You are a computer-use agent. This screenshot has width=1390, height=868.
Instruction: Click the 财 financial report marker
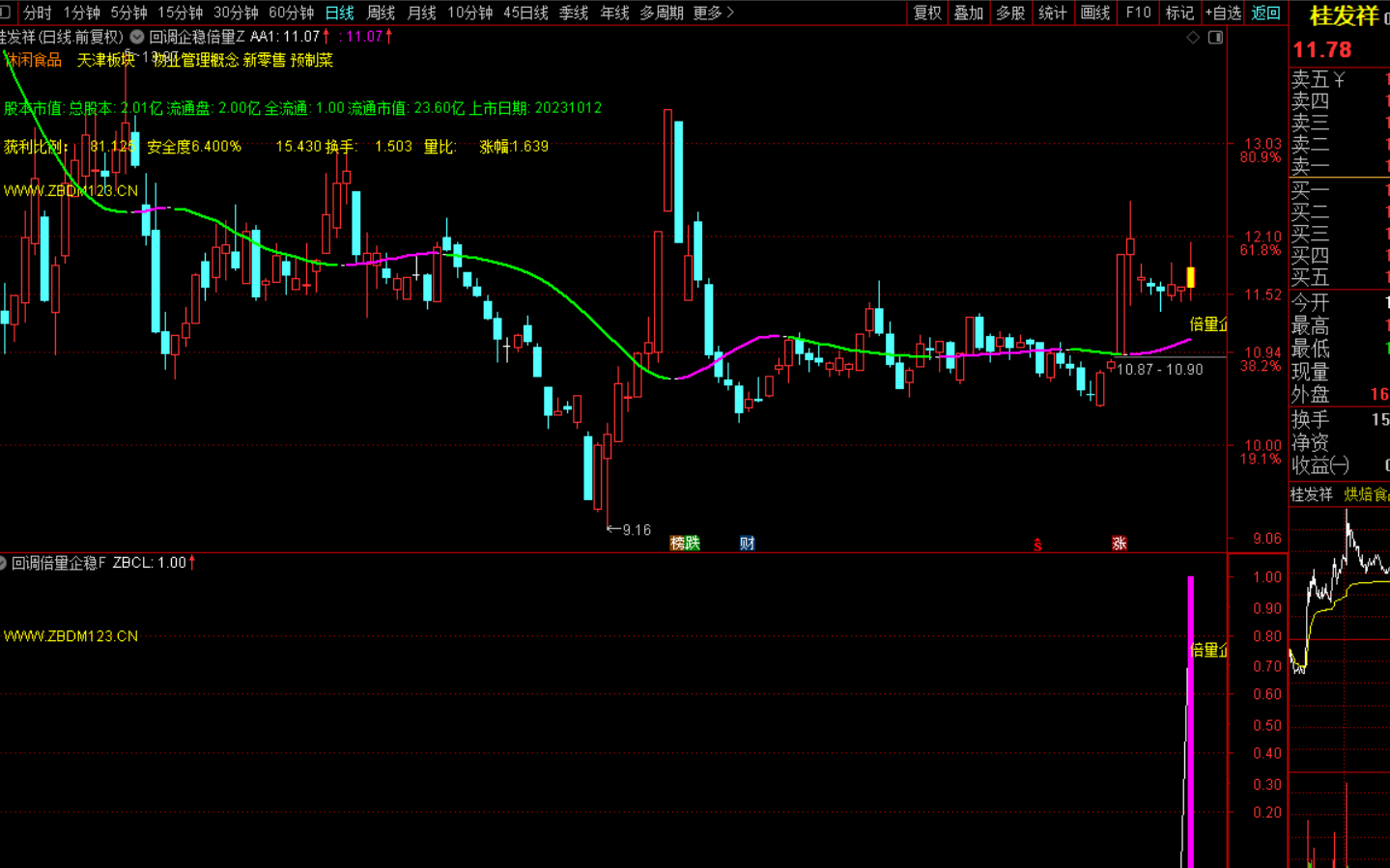(x=747, y=544)
